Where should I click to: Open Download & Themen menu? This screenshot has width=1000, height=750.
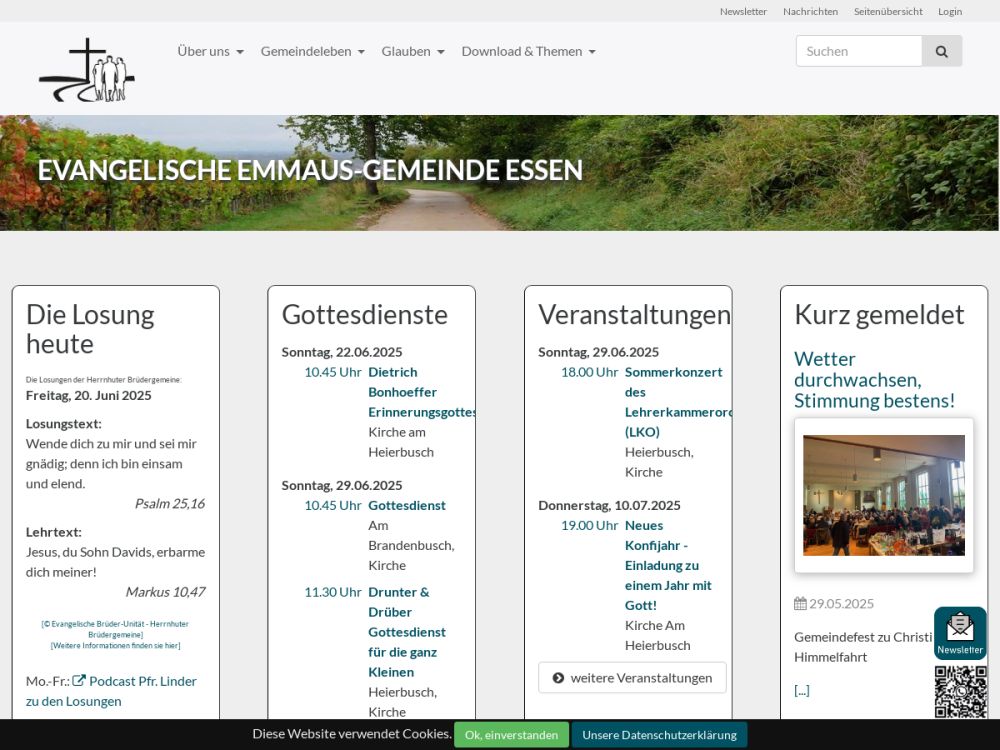click(x=528, y=51)
